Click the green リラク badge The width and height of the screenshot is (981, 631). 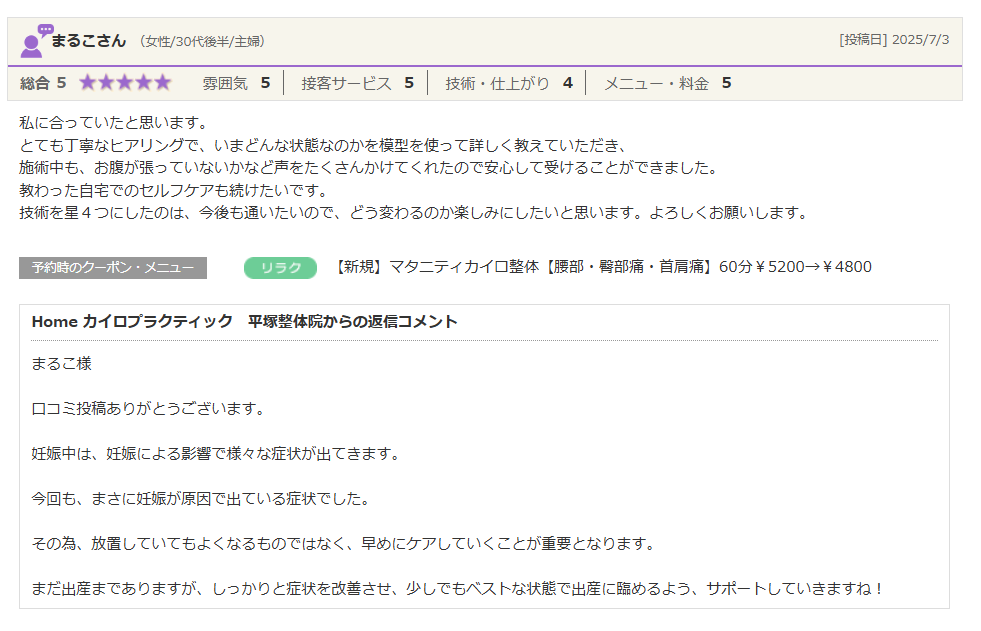tap(280, 267)
